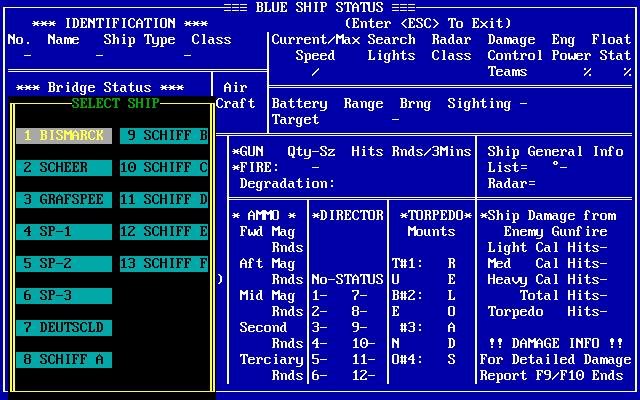Choose 10 SCHIFF C entry
The image size is (640, 400).
(x=164, y=168)
